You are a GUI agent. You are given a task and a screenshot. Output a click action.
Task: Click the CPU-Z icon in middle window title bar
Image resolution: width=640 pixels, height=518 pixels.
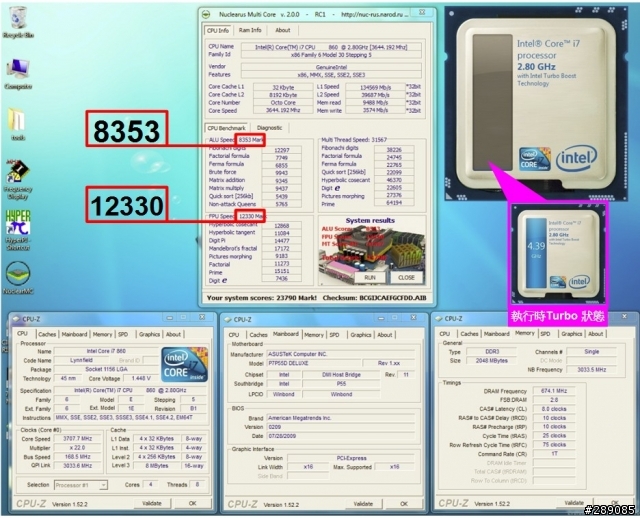[x=227, y=320]
